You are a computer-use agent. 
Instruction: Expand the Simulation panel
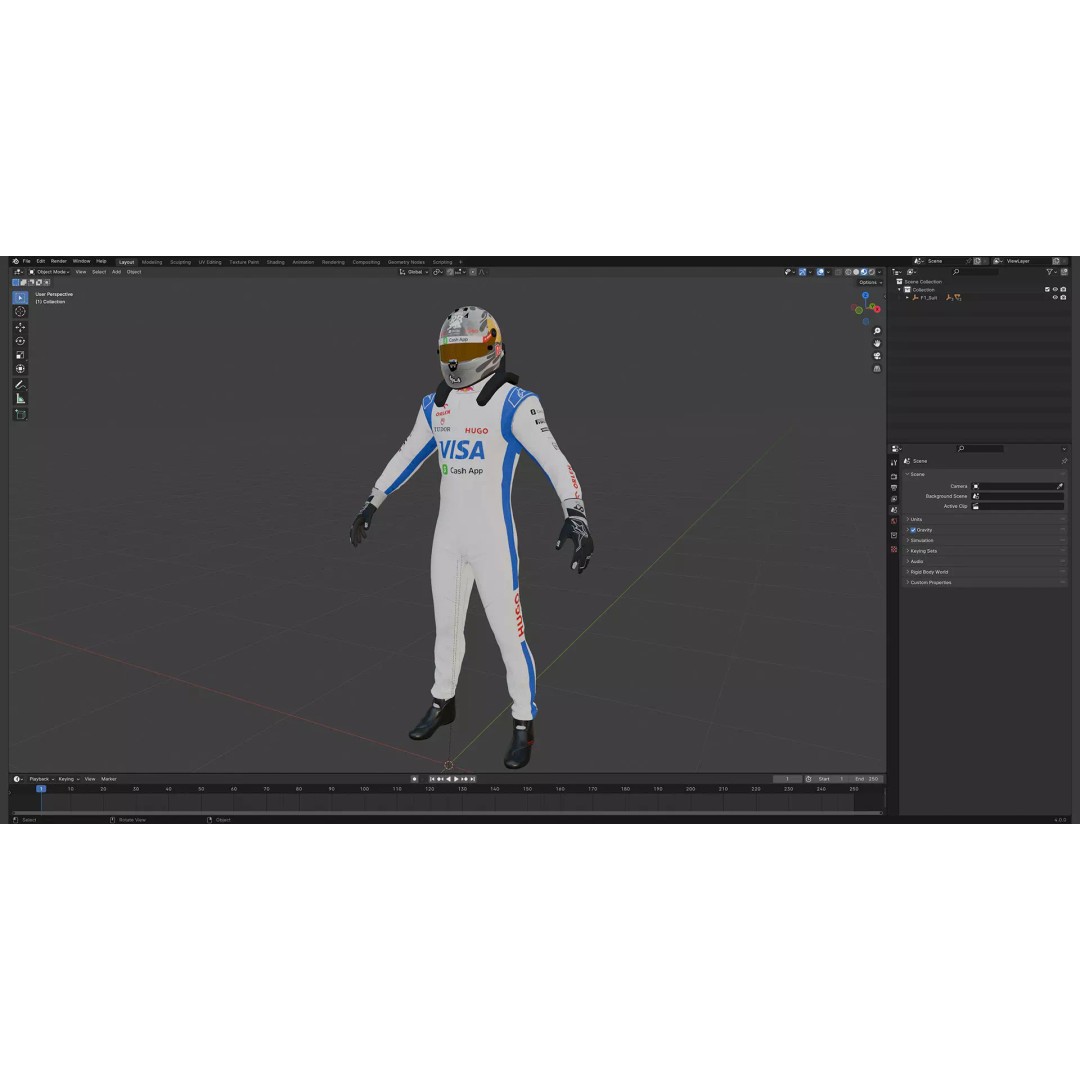click(985, 541)
